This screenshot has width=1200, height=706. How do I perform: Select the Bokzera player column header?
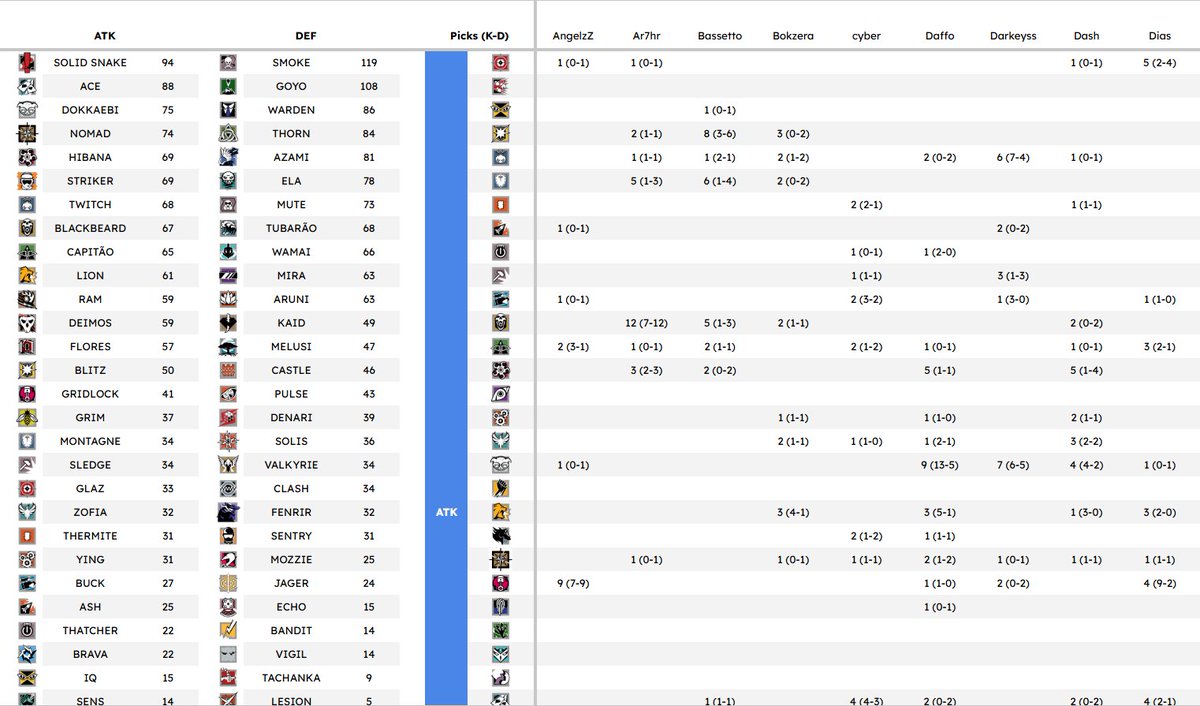pyautogui.click(x=793, y=36)
